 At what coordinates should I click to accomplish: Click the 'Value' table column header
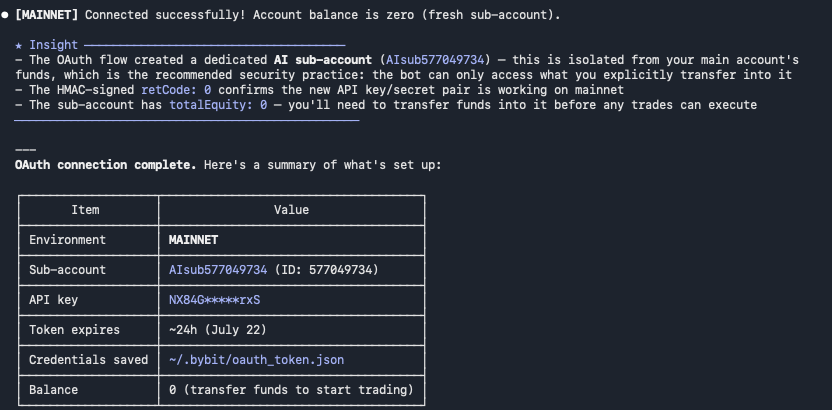tap(291, 210)
